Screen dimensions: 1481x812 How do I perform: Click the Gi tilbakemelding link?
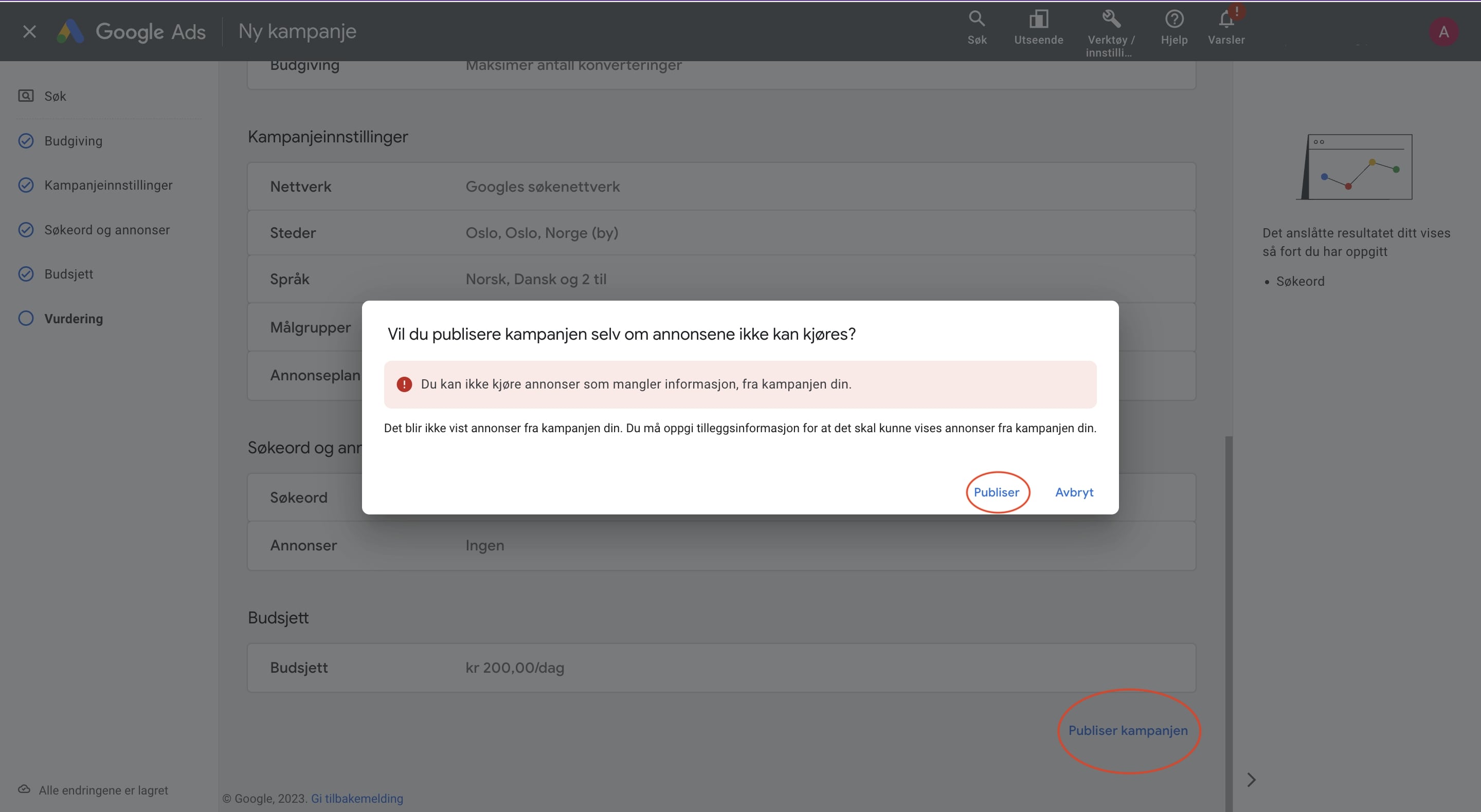(356, 799)
